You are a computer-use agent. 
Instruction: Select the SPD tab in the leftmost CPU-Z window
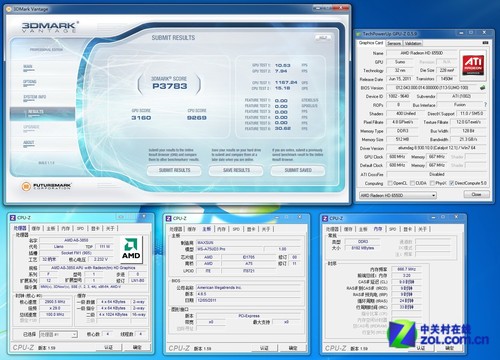80,228
